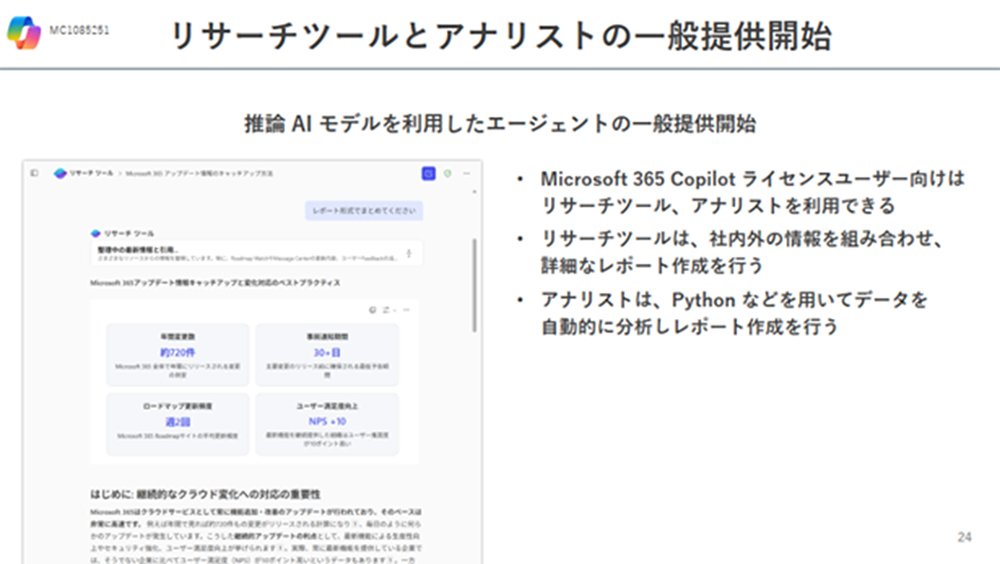Click the Researcher icon in the breadcrumb
The height and width of the screenshot is (564, 1000).
(x=60, y=173)
